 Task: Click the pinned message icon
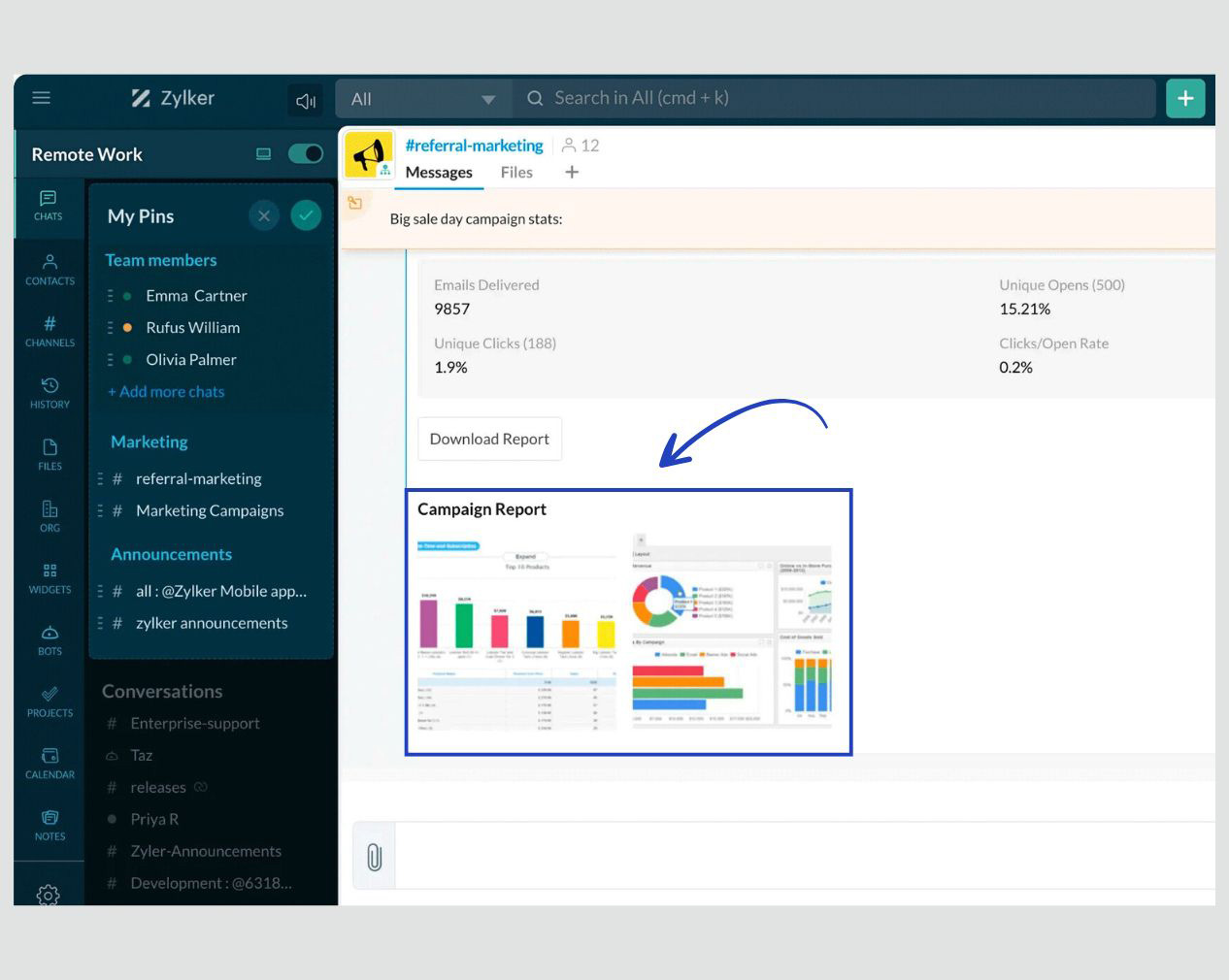[355, 203]
